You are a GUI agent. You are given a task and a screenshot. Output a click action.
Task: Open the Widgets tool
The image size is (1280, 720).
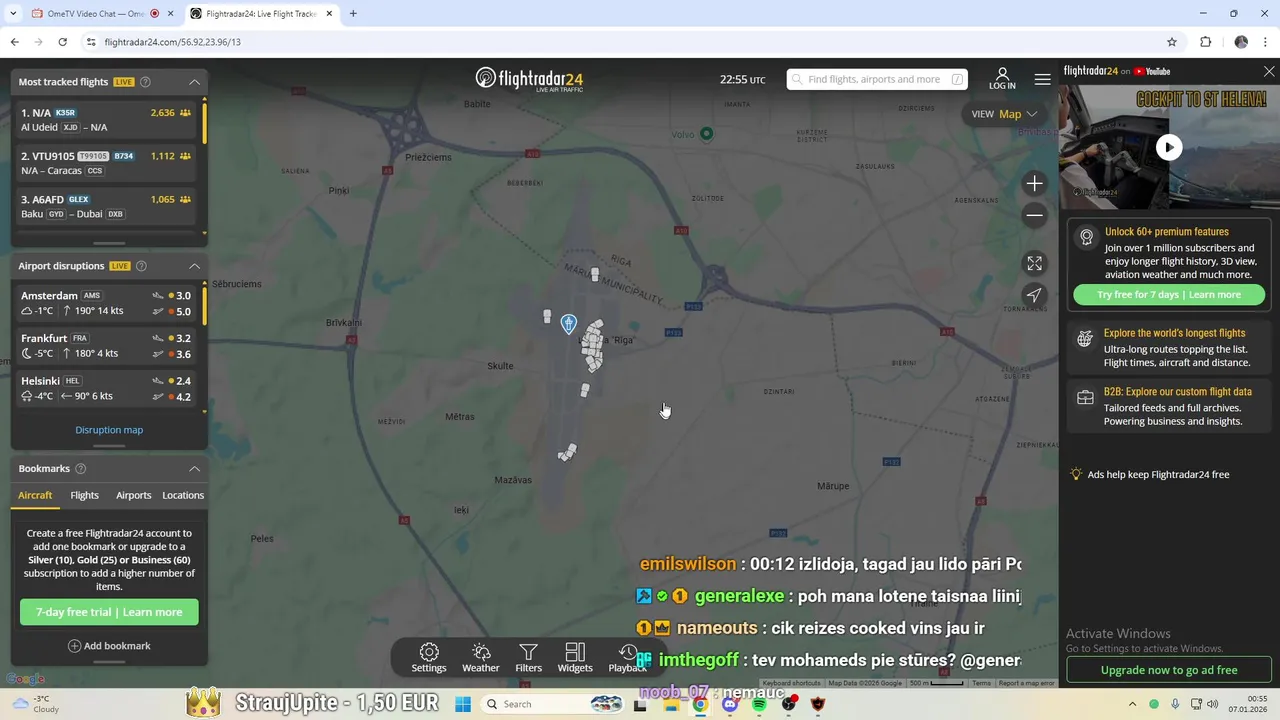[575, 657]
